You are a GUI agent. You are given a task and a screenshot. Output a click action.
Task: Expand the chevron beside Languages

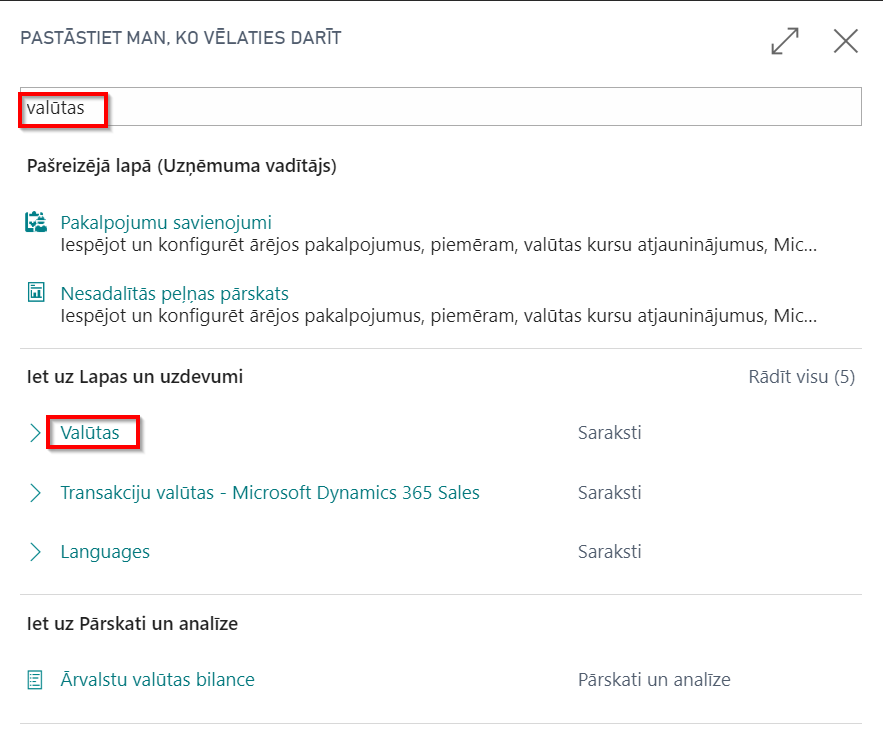click(35, 551)
